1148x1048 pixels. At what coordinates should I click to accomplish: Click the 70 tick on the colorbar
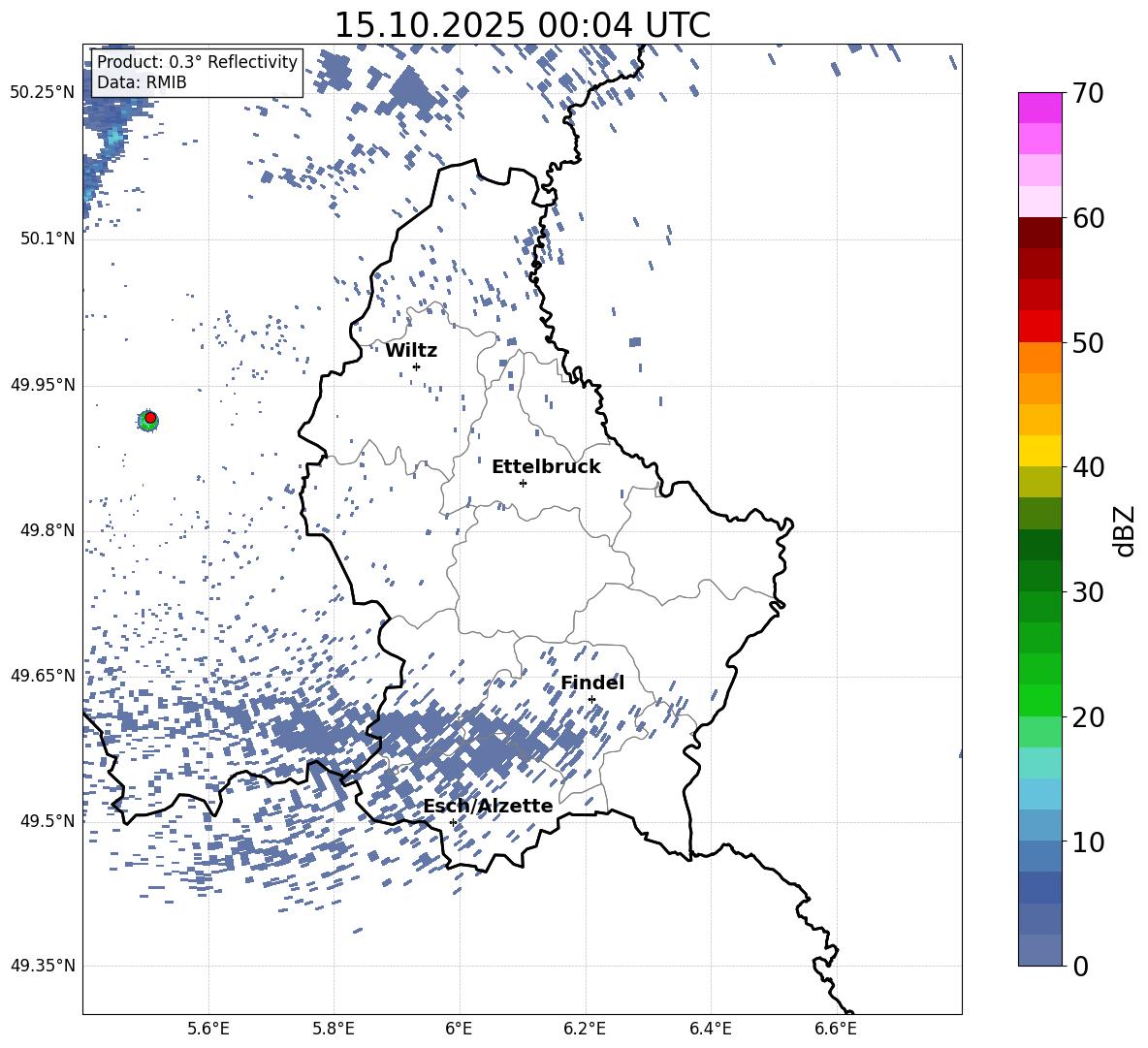pos(1088,94)
